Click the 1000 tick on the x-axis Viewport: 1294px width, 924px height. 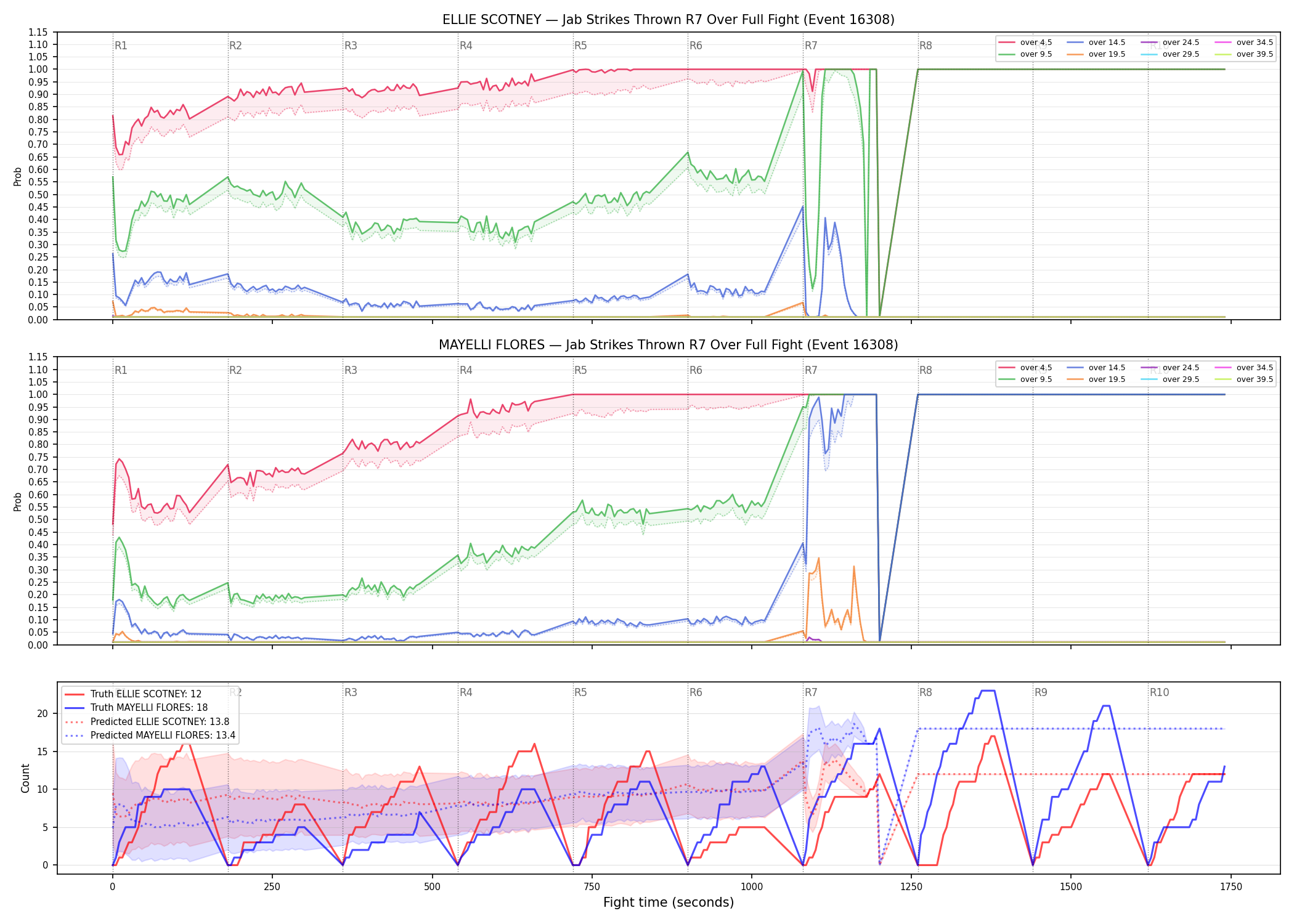(x=751, y=887)
